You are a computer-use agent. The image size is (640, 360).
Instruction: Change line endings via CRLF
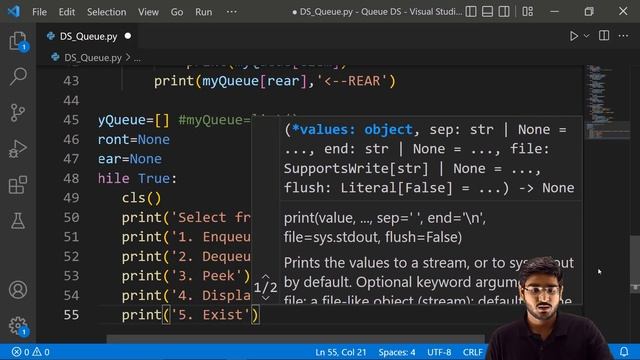coord(473,352)
